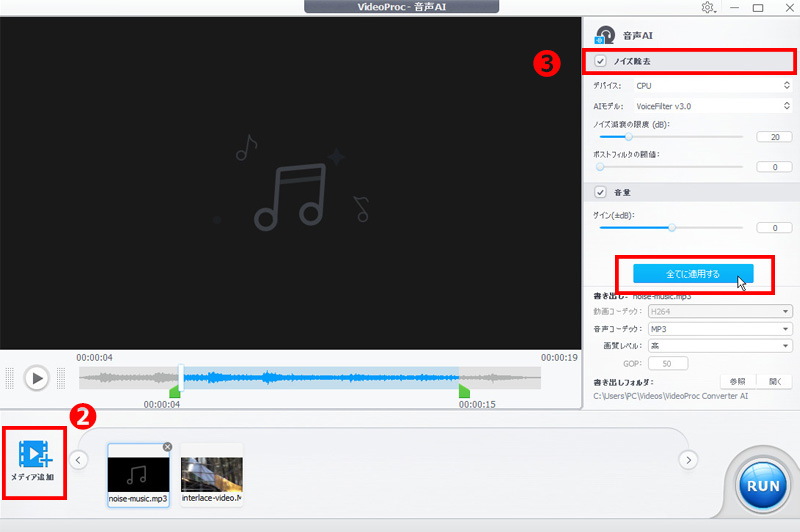Toggle the ノイズ除去 checkbox
Screen dimensions: 800x532
600,62
